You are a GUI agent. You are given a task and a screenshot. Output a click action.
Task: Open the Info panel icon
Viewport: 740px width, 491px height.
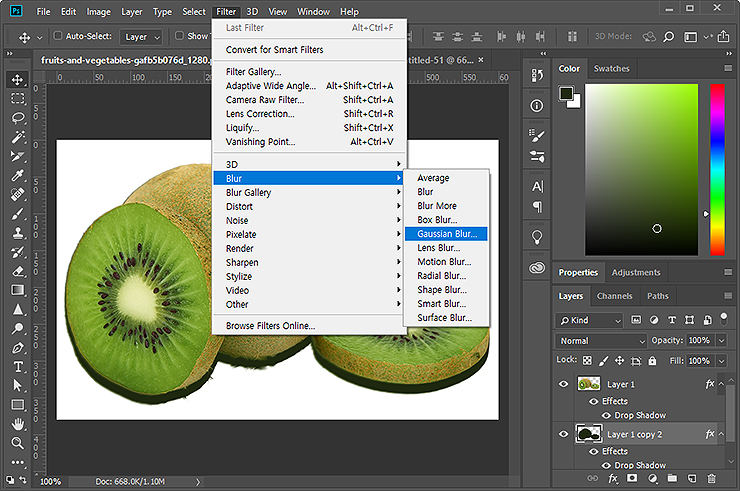537,106
